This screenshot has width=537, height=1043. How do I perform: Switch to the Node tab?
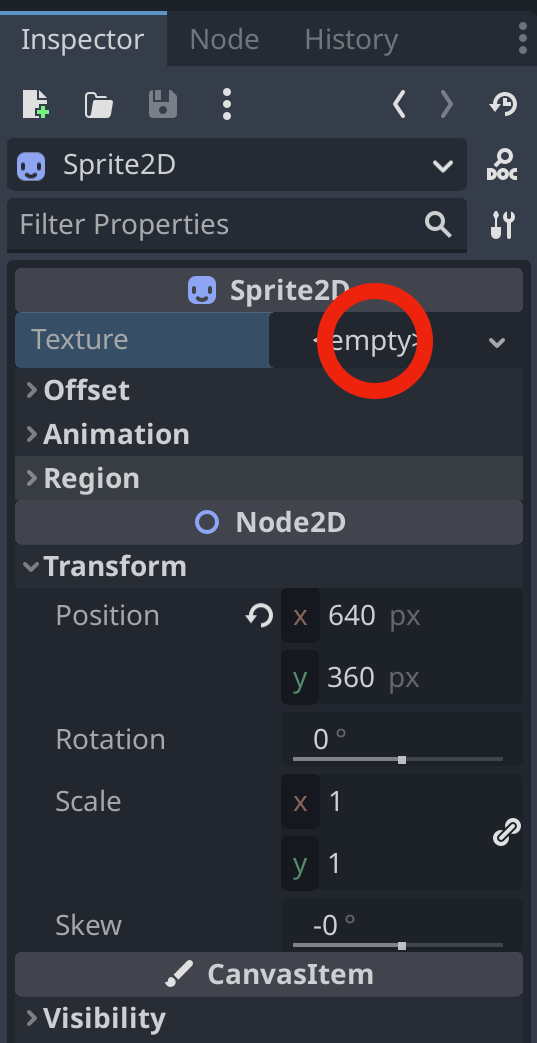pos(224,40)
